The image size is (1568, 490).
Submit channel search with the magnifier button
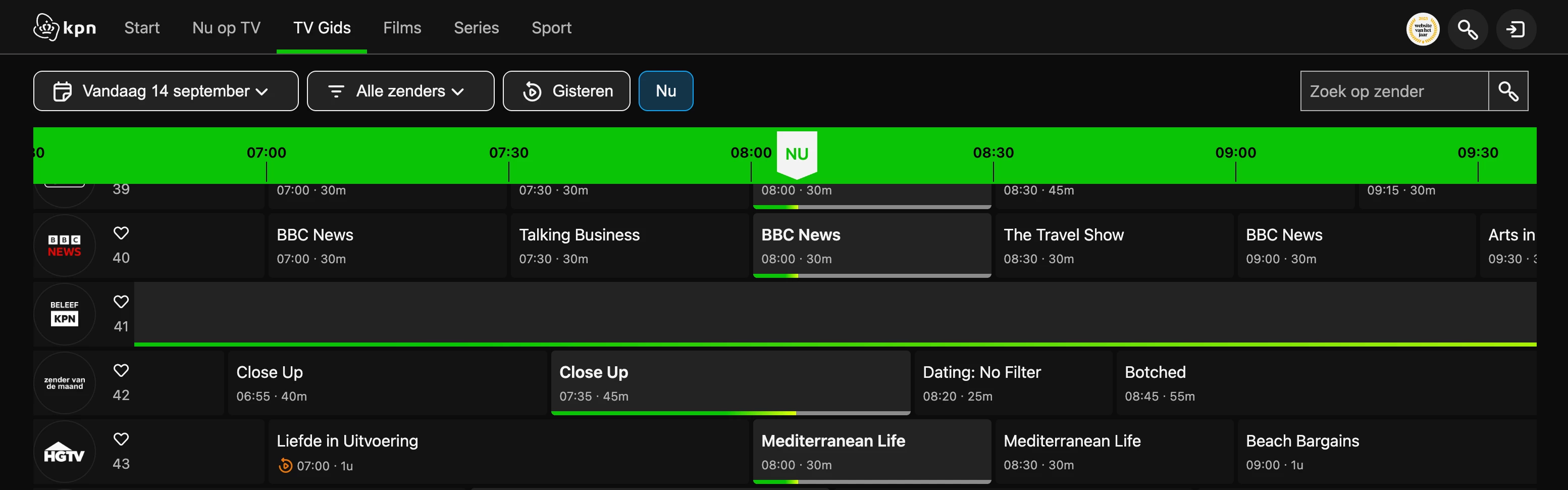pyautogui.click(x=1508, y=91)
